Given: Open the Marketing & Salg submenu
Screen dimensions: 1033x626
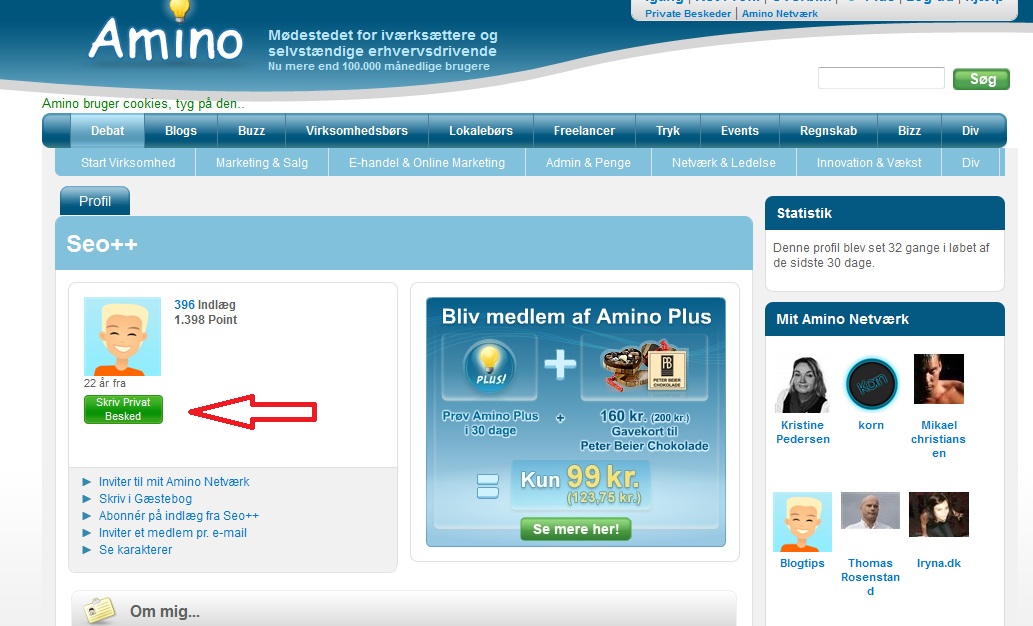Looking at the screenshot, I should point(262,163).
